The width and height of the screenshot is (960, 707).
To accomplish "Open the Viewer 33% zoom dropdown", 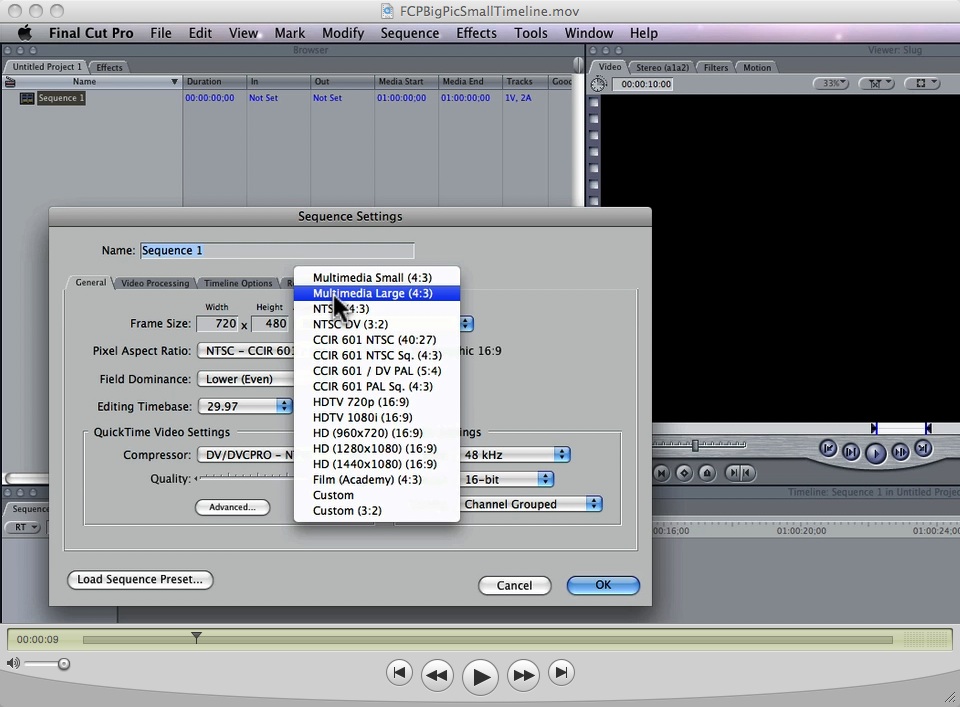I will (831, 83).
